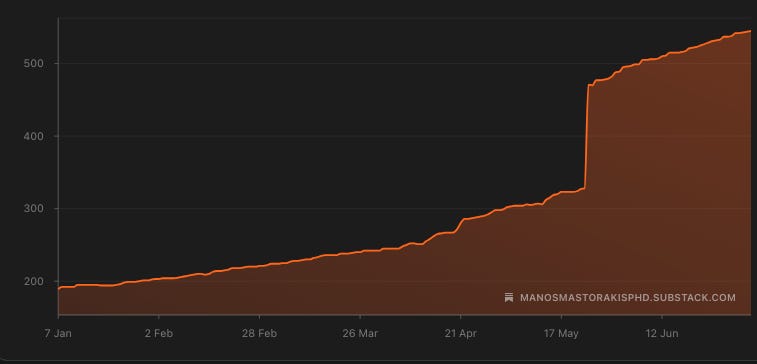Click the Substack bookmark logo icon
This screenshot has height=364, width=757.
tap(509, 297)
